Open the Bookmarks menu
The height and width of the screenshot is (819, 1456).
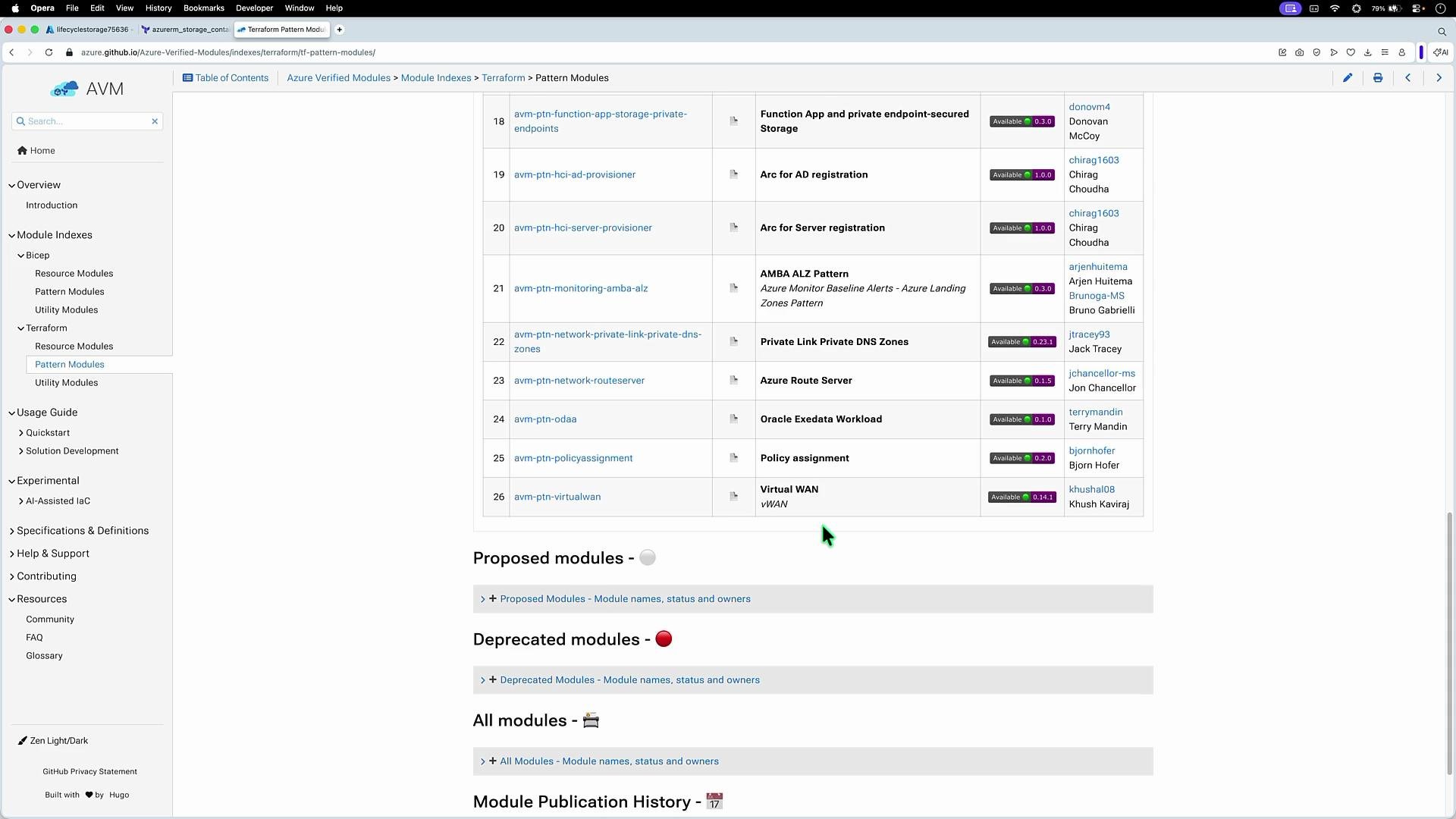[204, 8]
